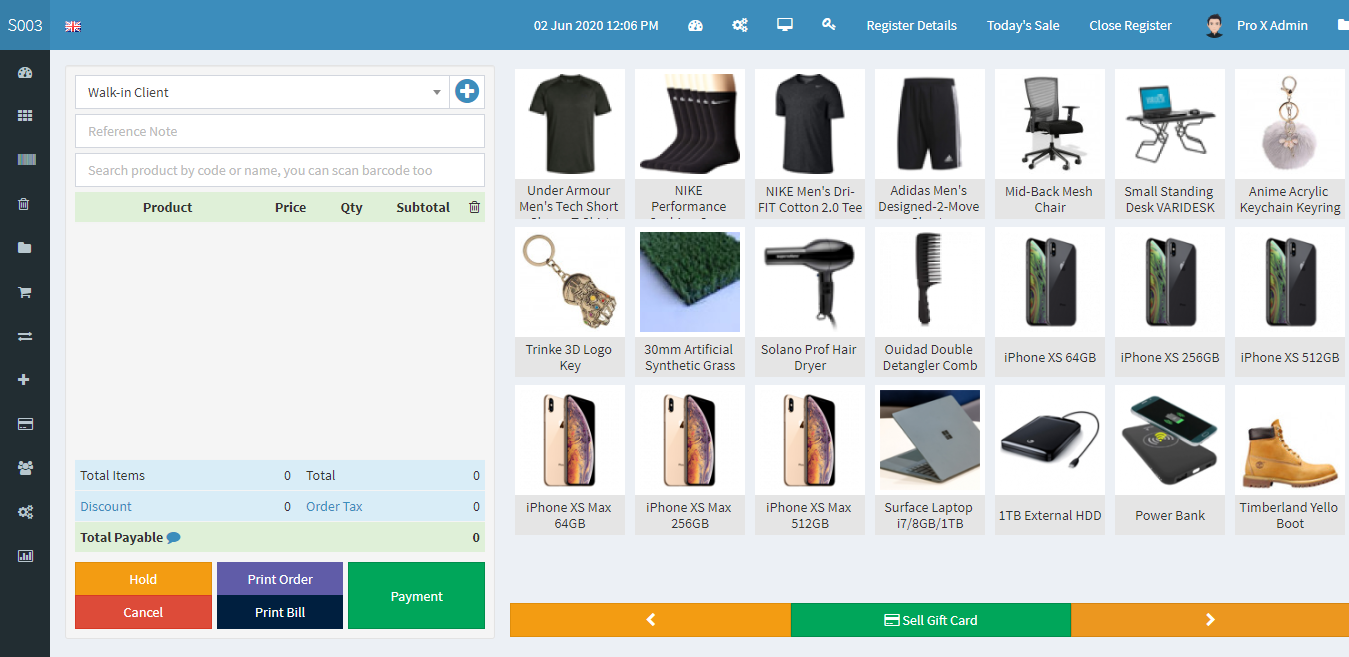Add a new customer with the plus button
The width and height of the screenshot is (1349, 657).
[467, 92]
